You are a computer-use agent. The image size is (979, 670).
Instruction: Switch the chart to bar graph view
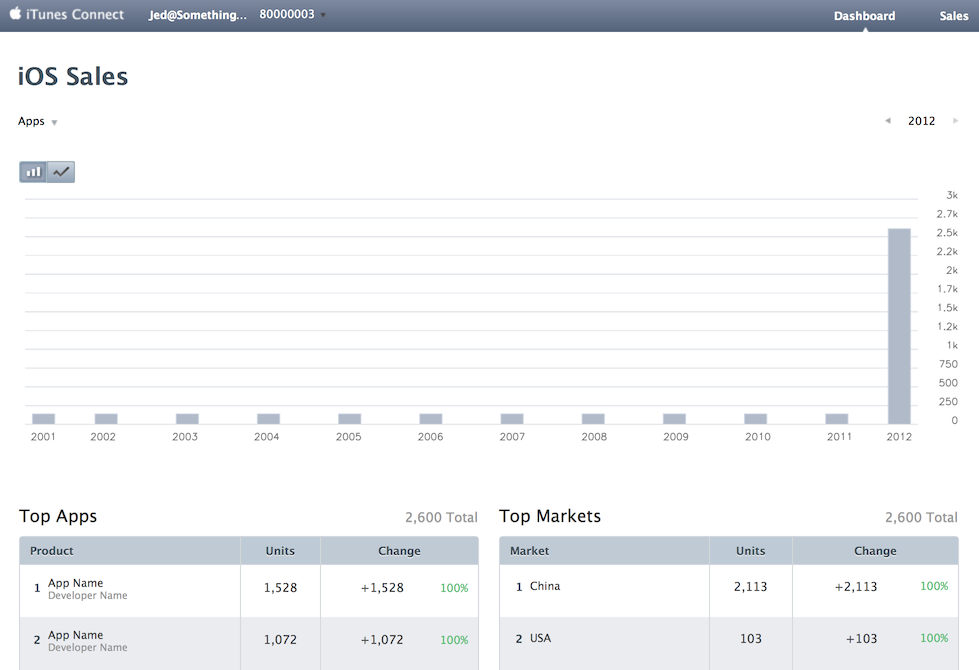click(x=32, y=171)
